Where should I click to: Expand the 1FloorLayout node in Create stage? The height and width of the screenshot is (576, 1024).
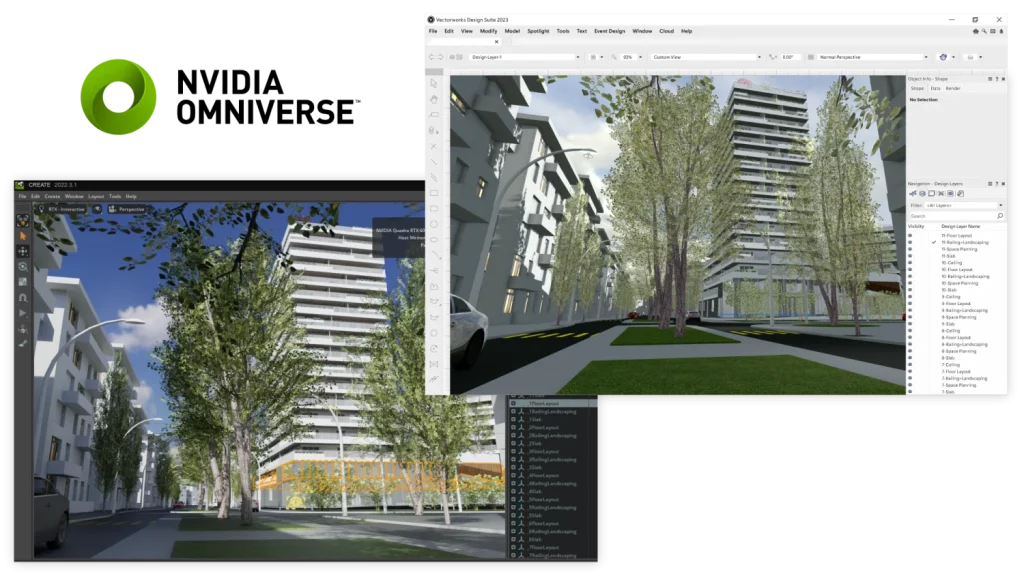point(513,404)
